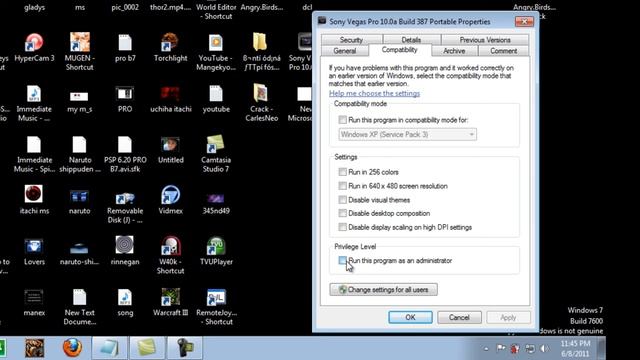This screenshot has width=640, height=360.
Task: Check Run this program as an administrator
Action: 342,260
